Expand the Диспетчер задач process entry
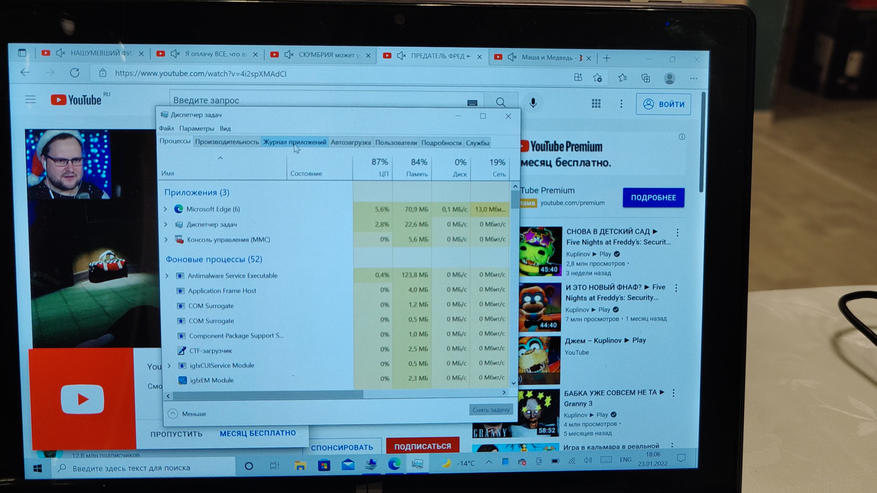877x493 pixels. pyautogui.click(x=166, y=225)
